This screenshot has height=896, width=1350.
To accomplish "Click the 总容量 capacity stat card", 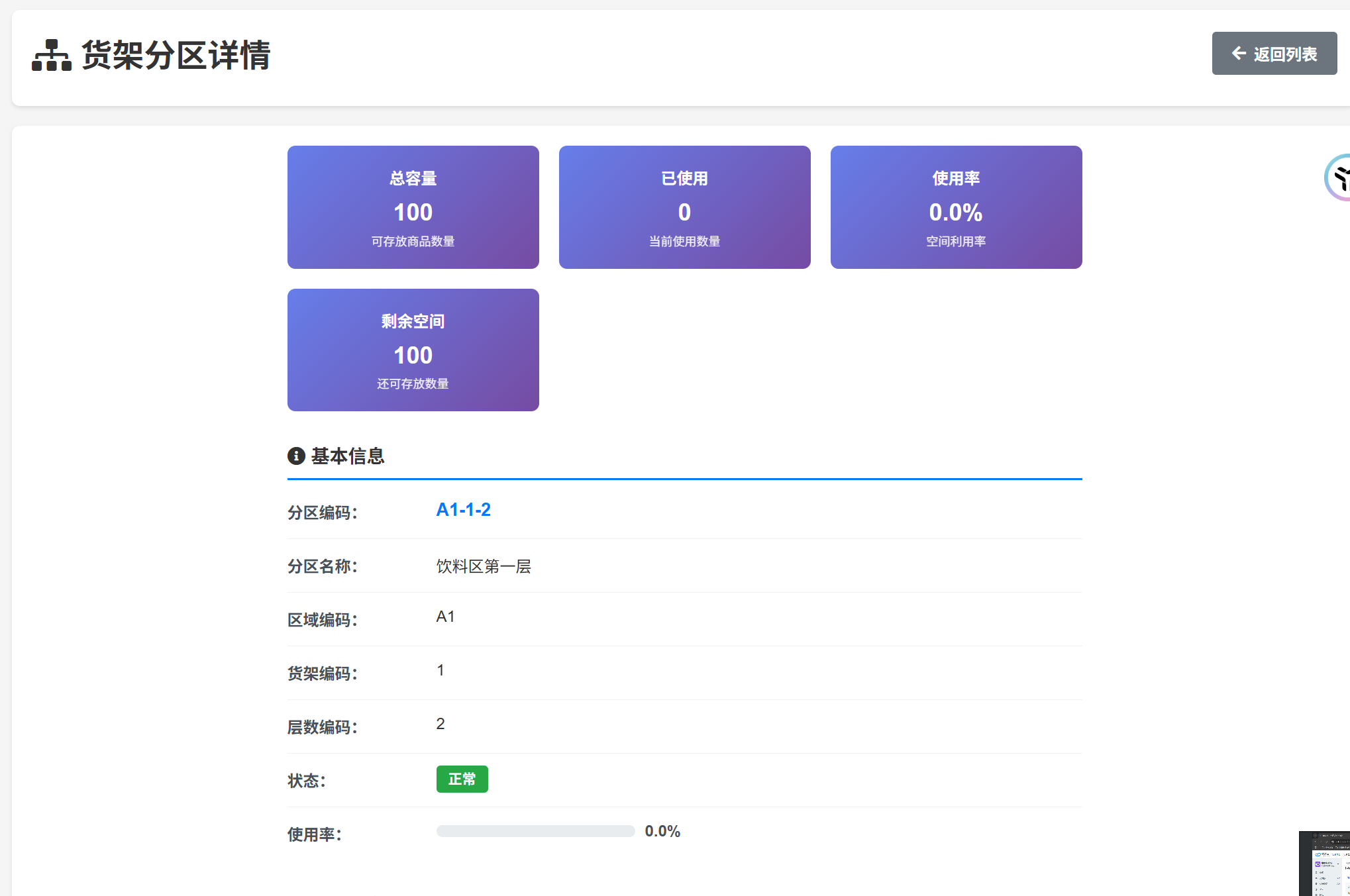I will [412, 207].
